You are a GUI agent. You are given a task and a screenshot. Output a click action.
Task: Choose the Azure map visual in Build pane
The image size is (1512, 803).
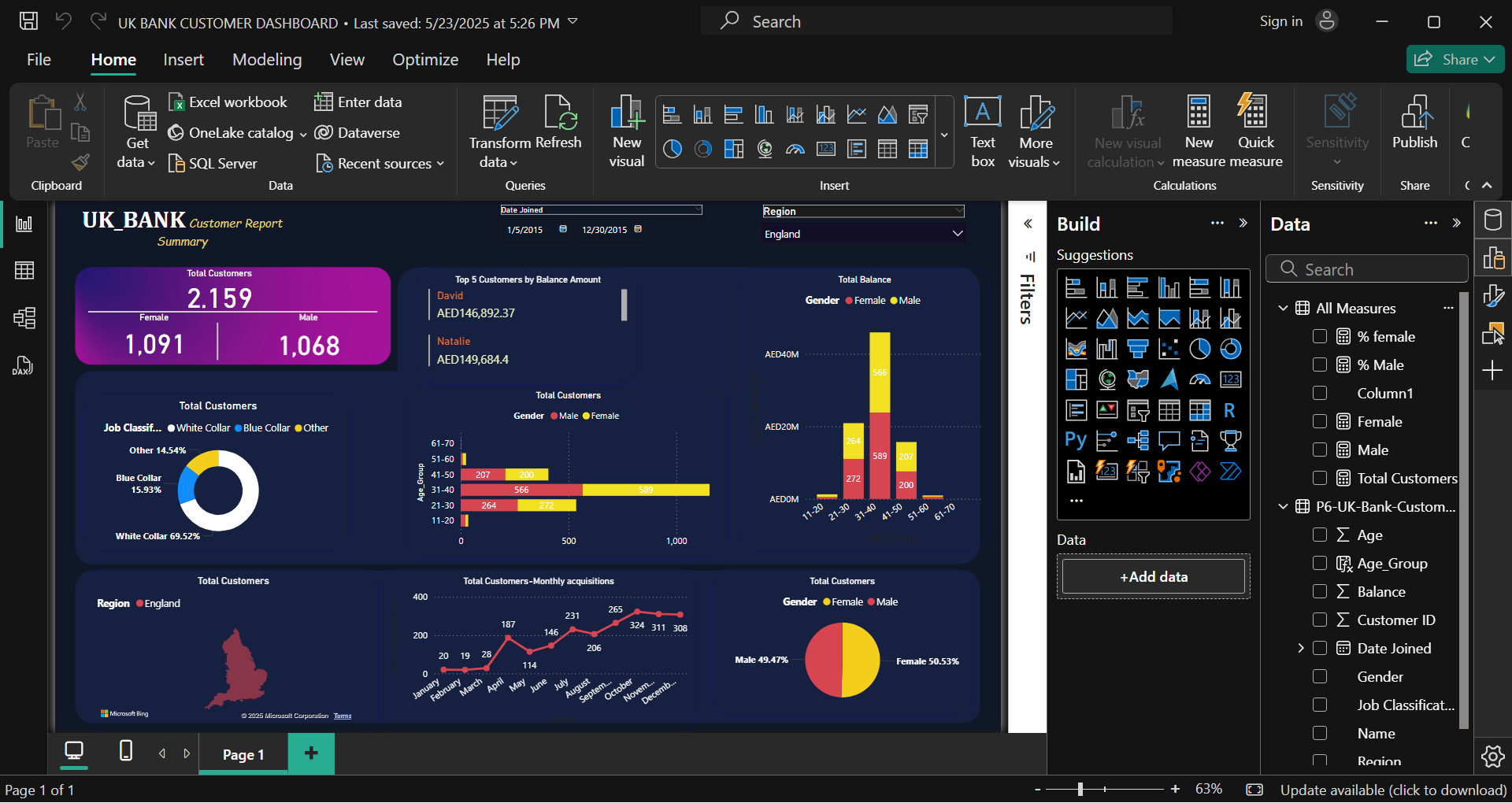[x=1169, y=379]
